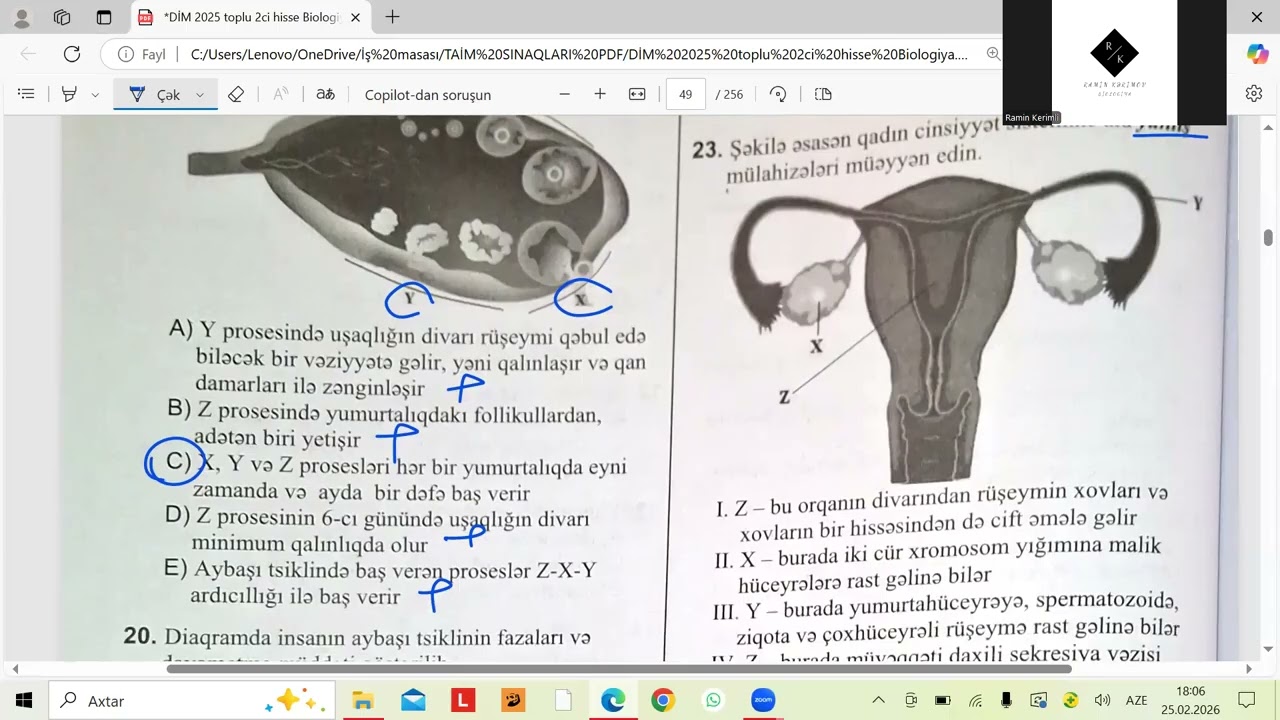Expand highlight color options arrow
Image resolution: width=1280 pixels, height=720 pixels.
pyautogui.click(x=95, y=94)
